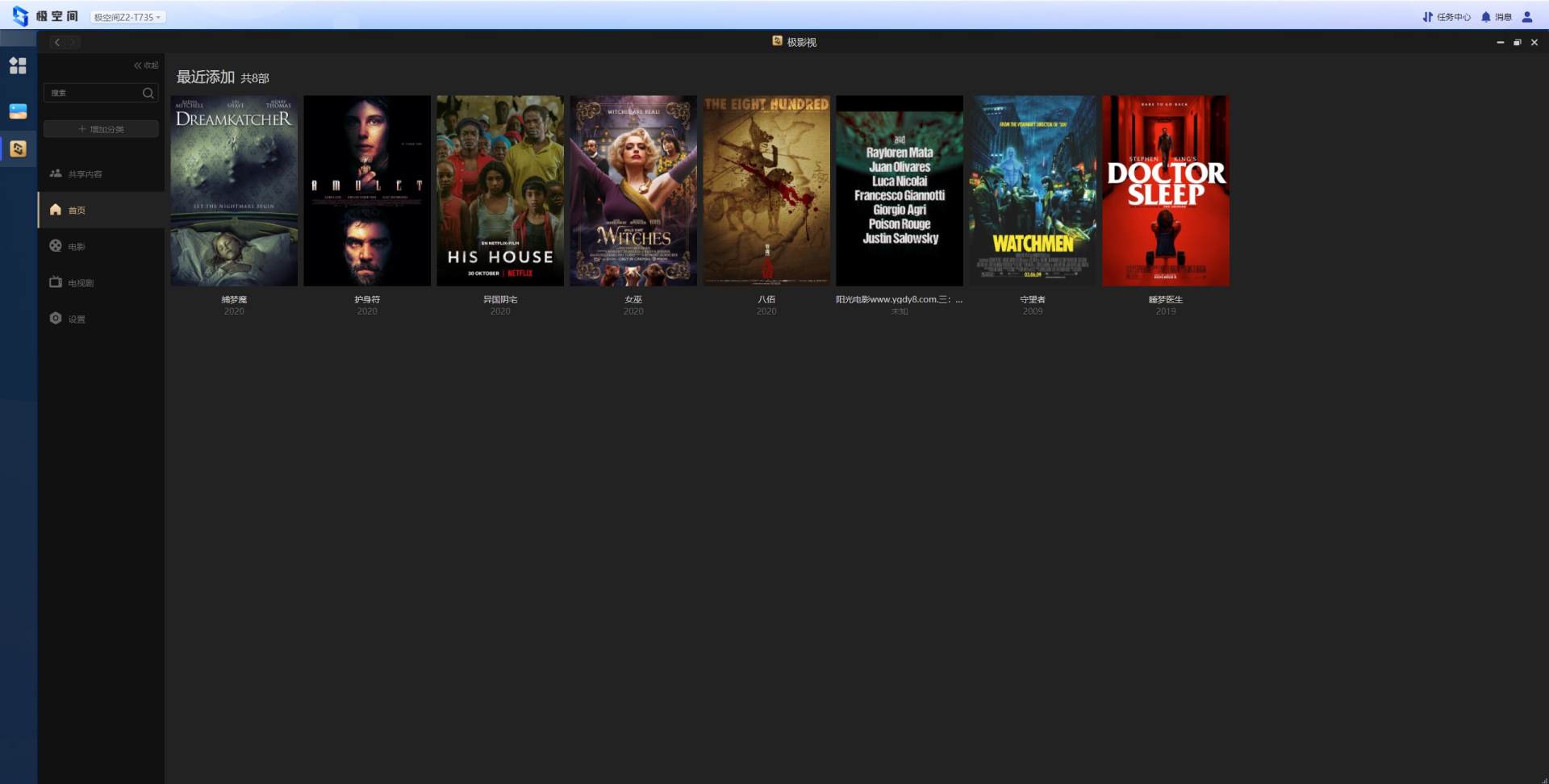
Task: Click the back navigation arrow
Action: point(57,42)
